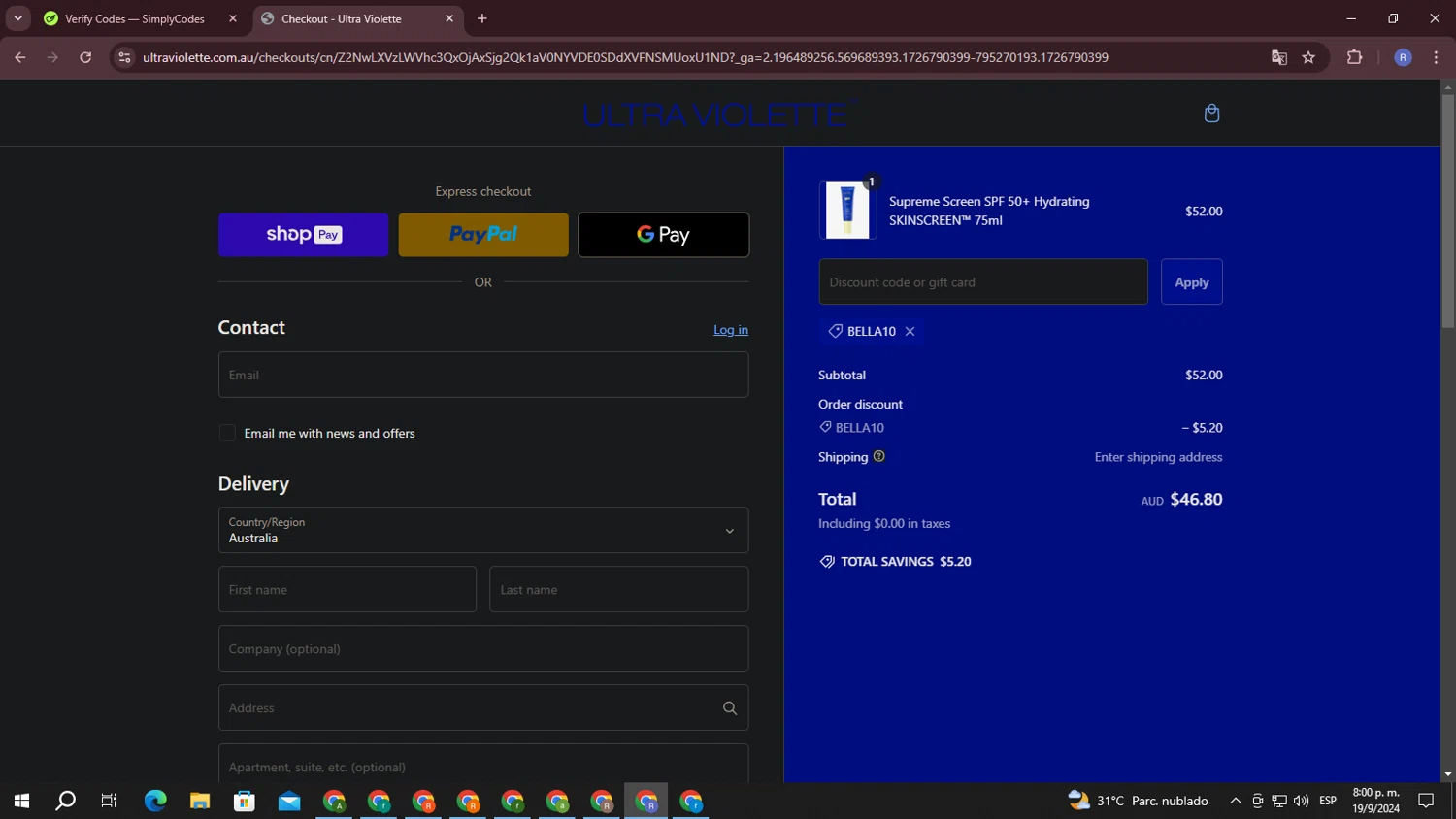Focus the Company (optional) field
The height and width of the screenshot is (819, 1456).
click(x=483, y=648)
